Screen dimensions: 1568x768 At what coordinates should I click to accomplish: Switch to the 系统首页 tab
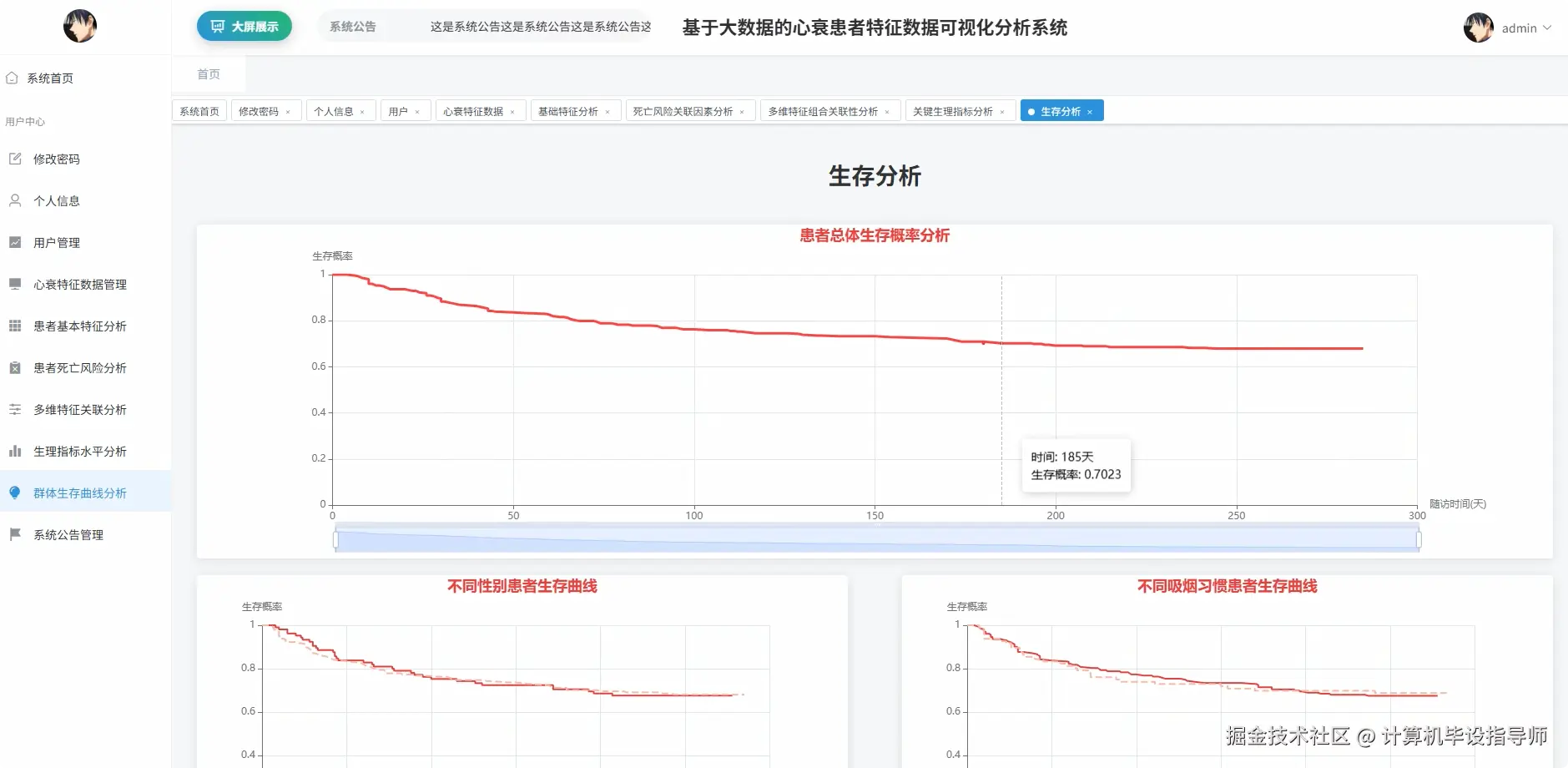point(199,111)
